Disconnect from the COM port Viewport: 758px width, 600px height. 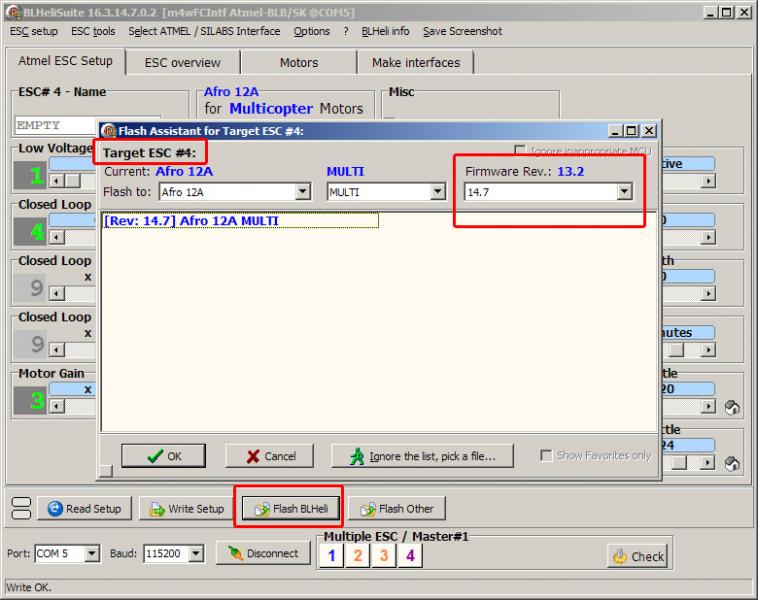[263, 553]
